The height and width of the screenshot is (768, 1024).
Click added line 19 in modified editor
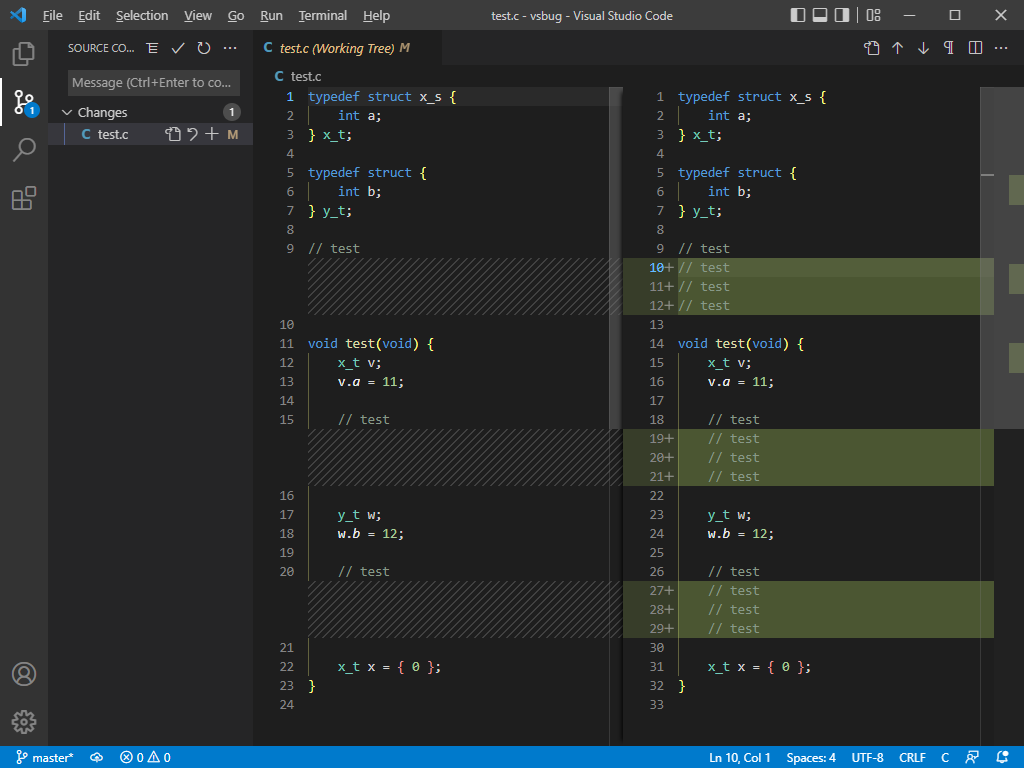coord(808,439)
